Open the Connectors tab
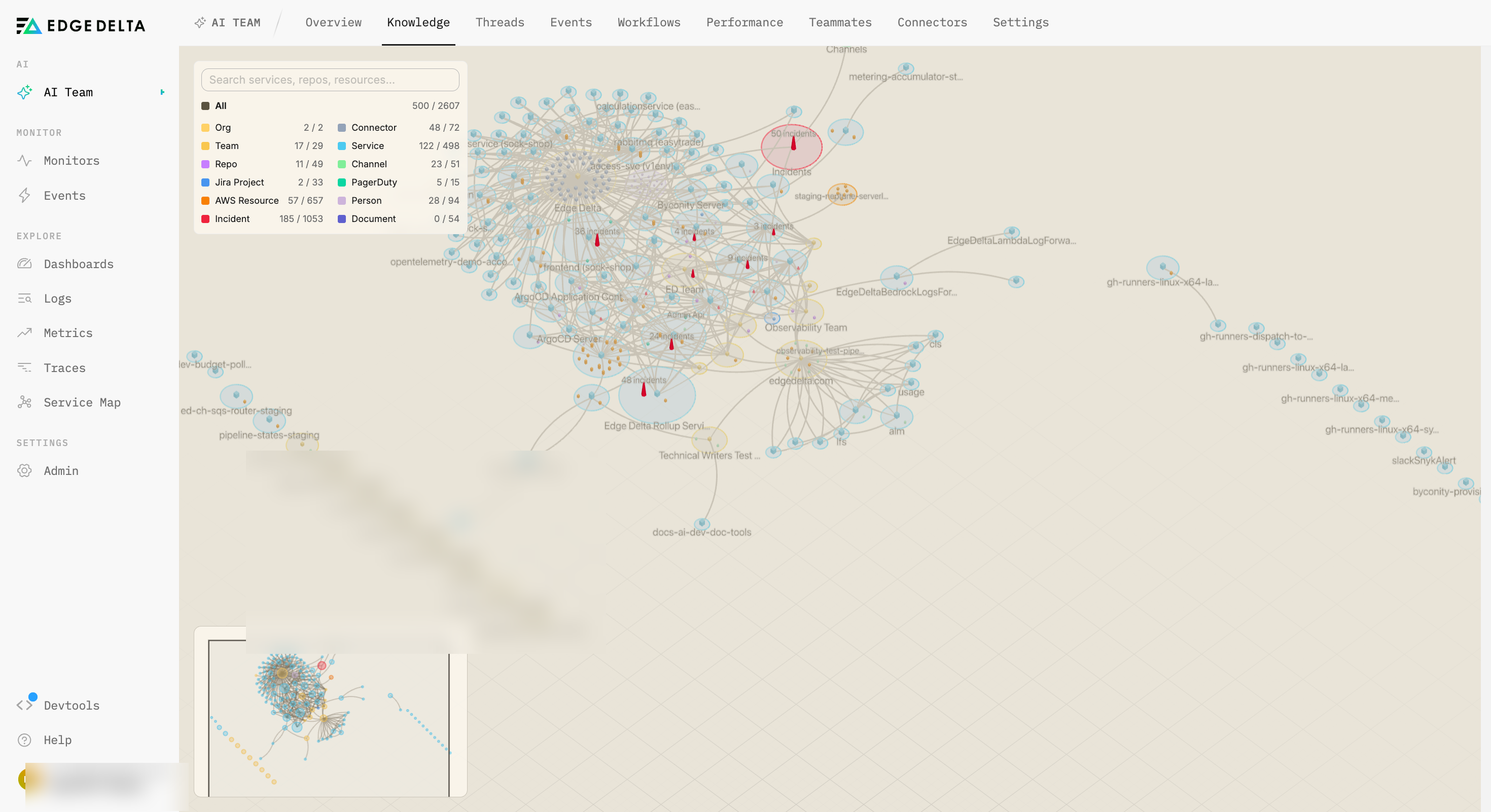 click(x=932, y=22)
